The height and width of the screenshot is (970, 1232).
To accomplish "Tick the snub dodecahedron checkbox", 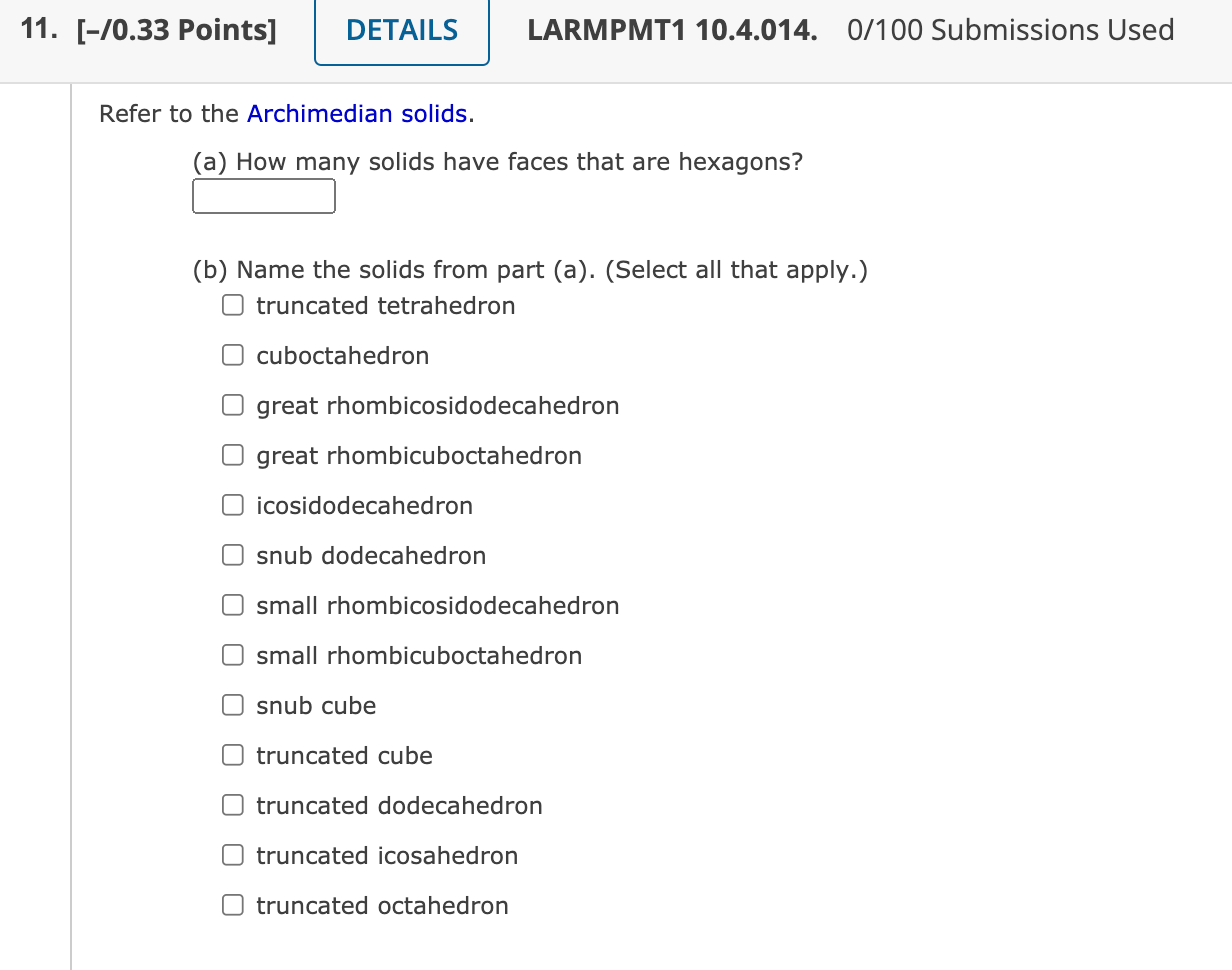I will click(232, 555).
